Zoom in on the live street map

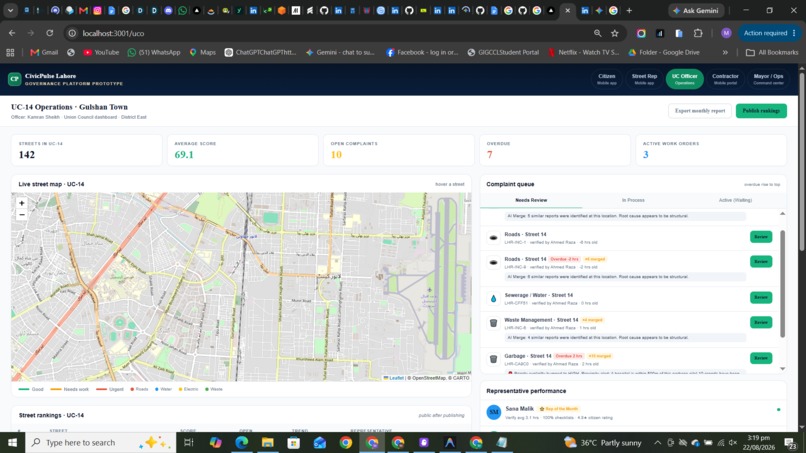[22, 204]
